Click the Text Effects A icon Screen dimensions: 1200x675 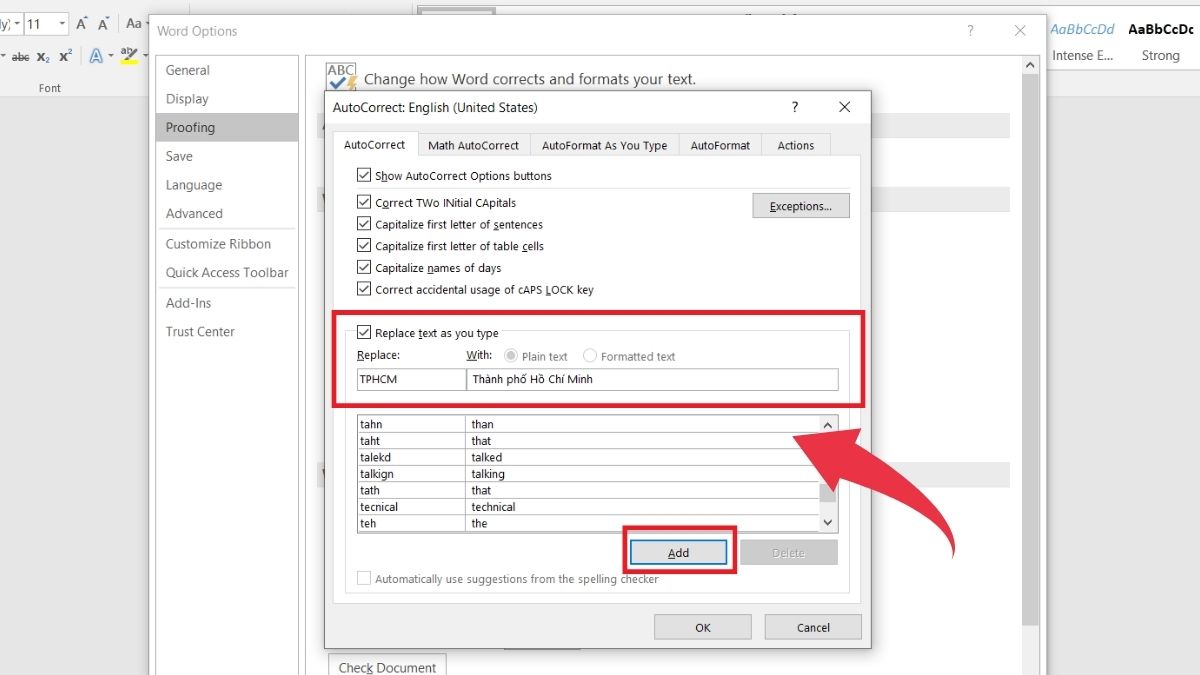click(95, 57)
